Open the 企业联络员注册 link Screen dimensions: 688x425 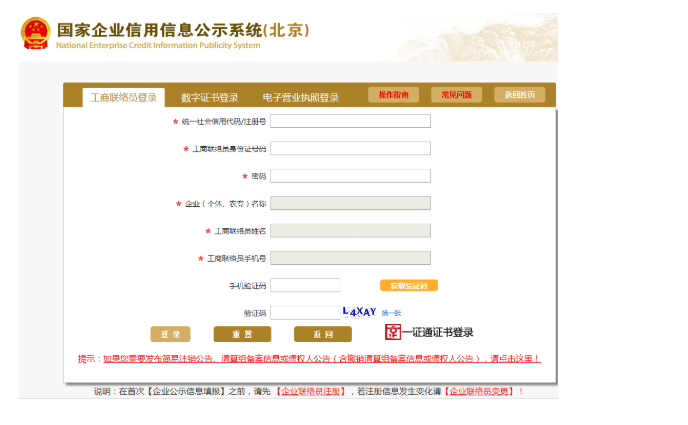(311, 391)
